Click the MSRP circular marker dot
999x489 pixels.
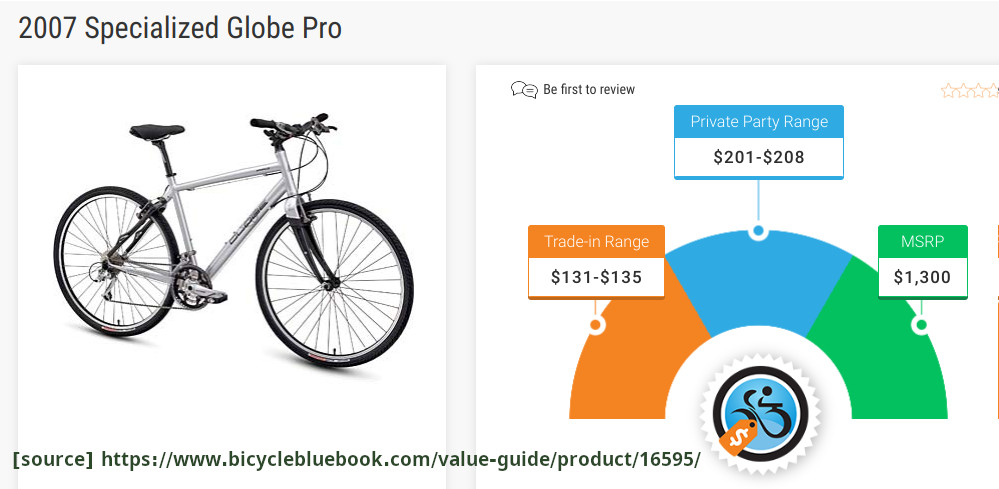921,325
